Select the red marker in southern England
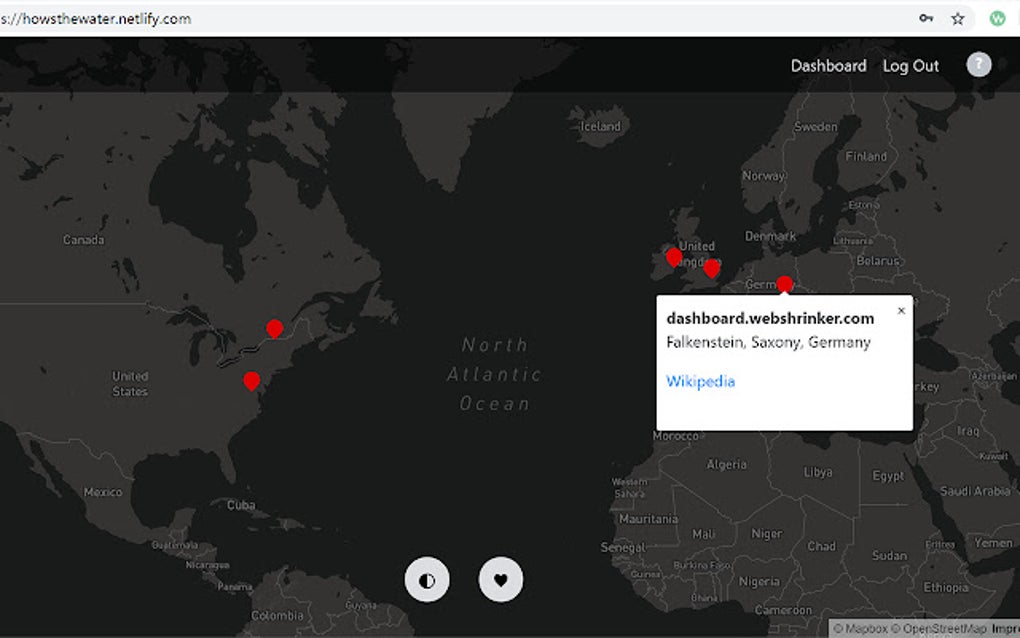Image resolution: width=1020 pixels, height=638 pixels. (711, 268)
